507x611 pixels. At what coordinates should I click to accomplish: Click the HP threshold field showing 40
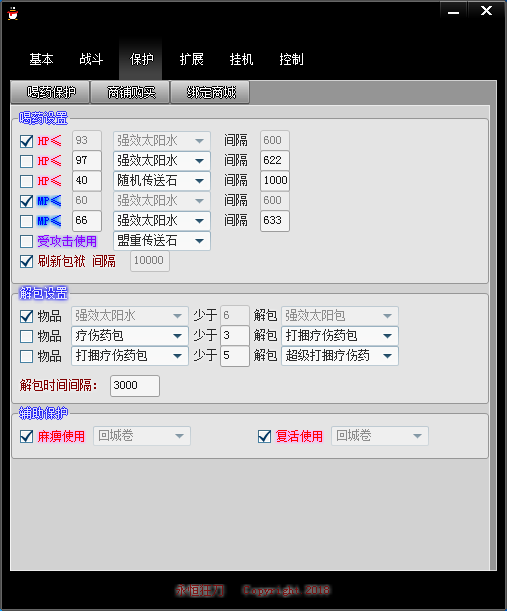click(87, 181)
